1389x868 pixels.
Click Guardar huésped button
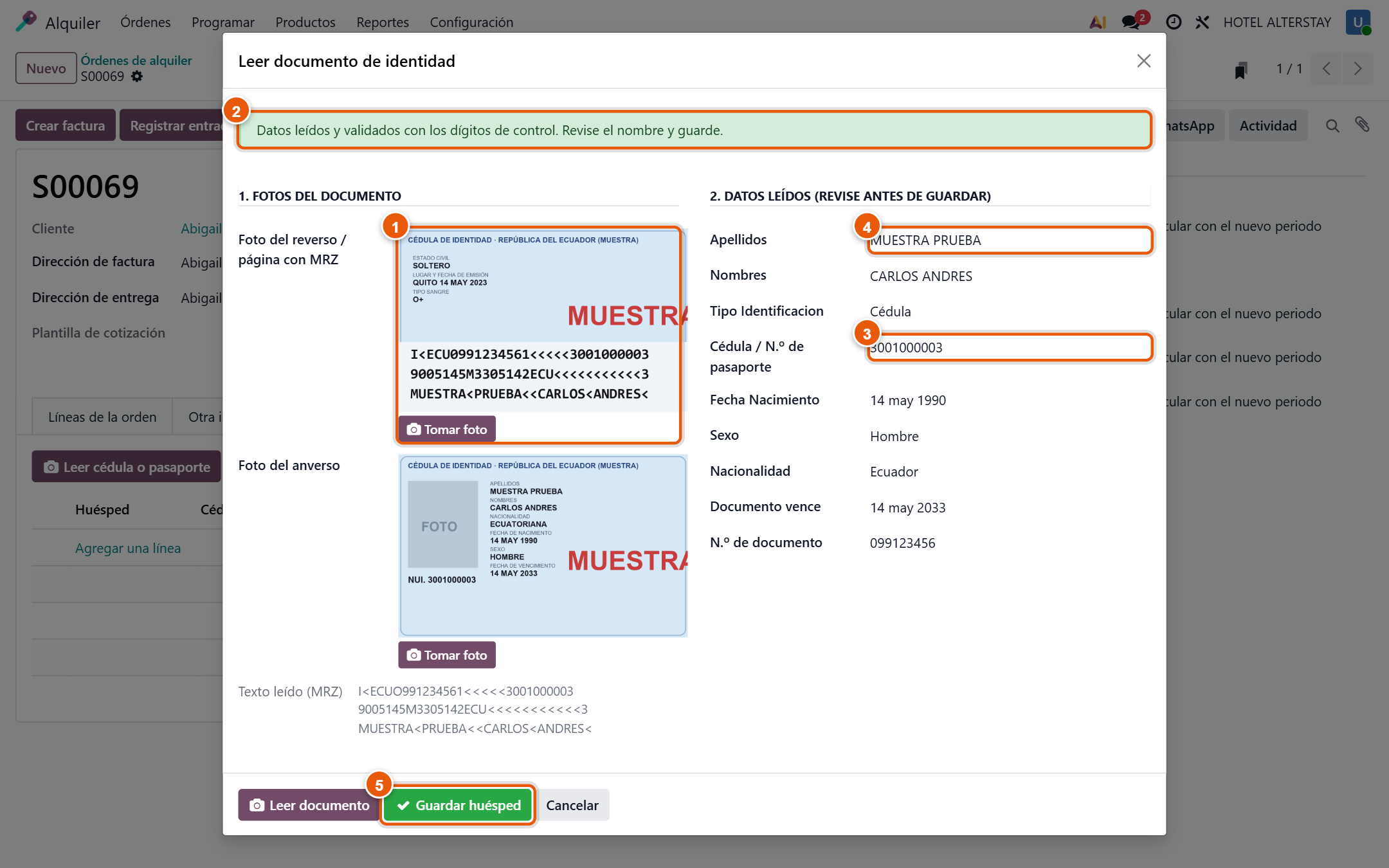[x=458, y=805]
